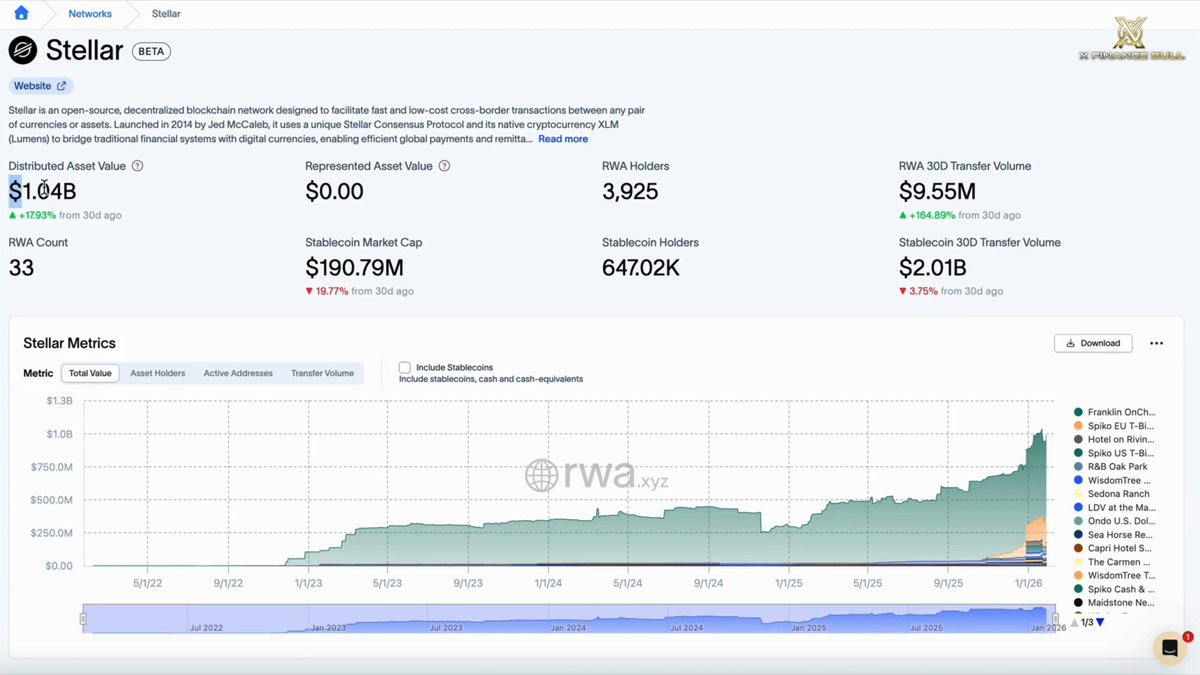Show Distributed Asset Value info tooltip icon
The image size is (1200, 675).
pyautogui.click(x=138, y=166)
